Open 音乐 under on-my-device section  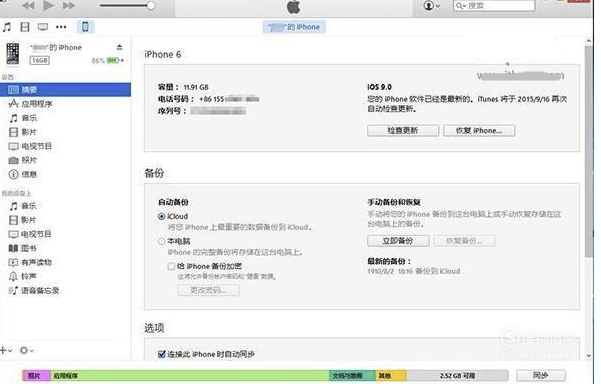coord(23,206)
